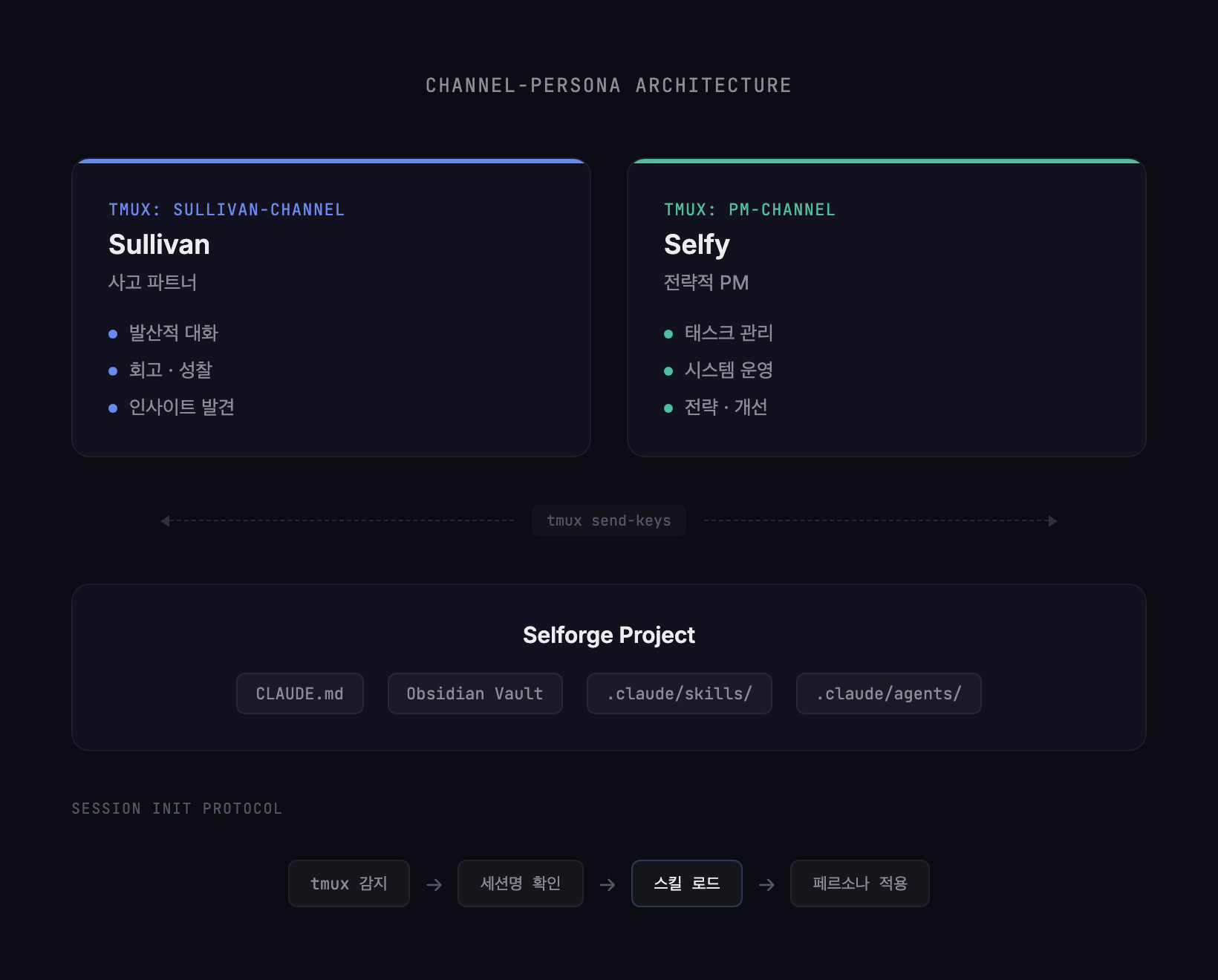
Task: Click the TMUX: PM-CHANNEL label
Action: [749, 209]
